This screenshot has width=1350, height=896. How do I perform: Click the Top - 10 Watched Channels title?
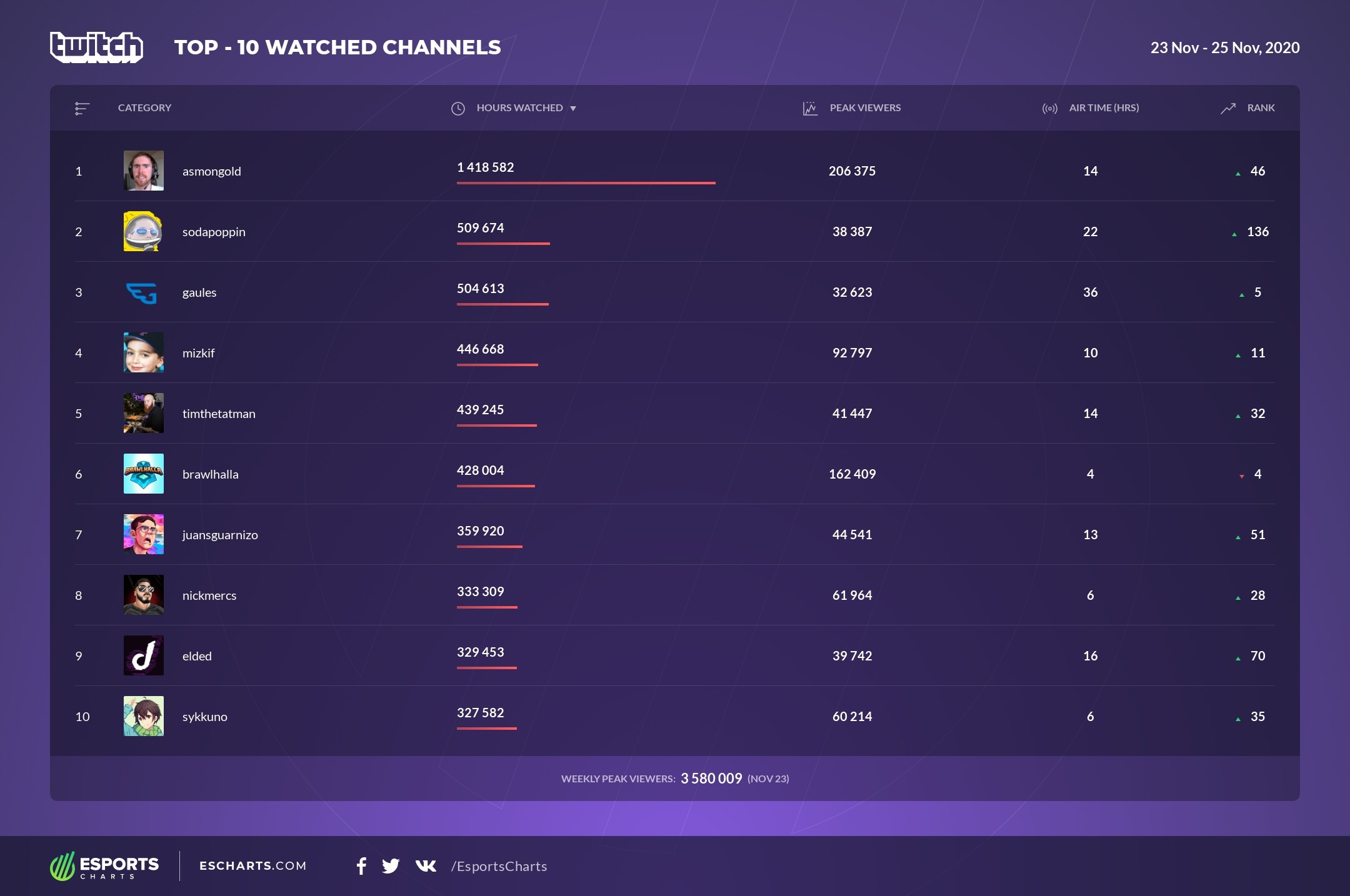point(337,47)
